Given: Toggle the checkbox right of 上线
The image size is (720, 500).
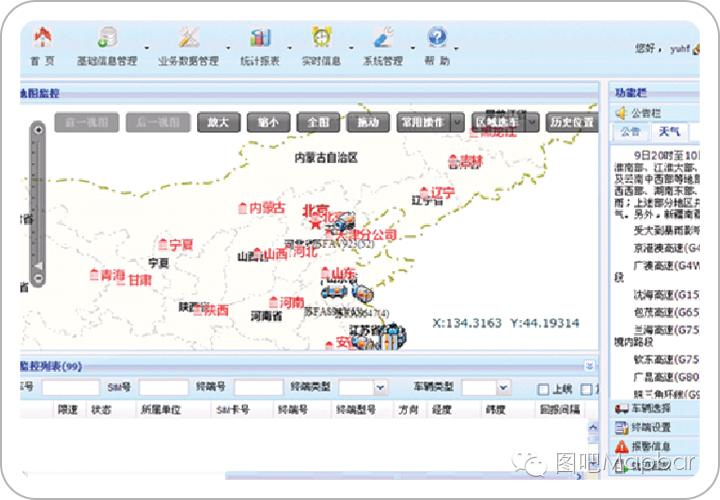Looking at the screenshot, I should coord(586,389).
